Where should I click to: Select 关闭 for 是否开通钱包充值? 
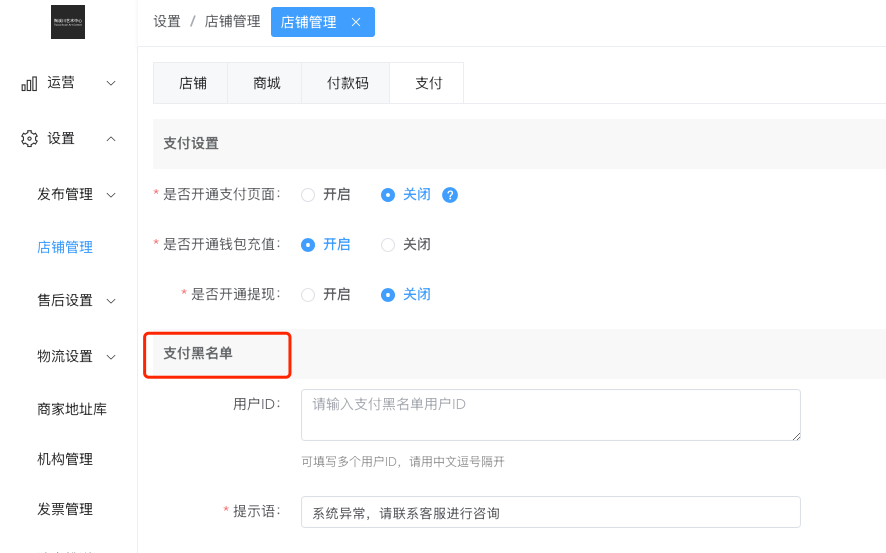tap(388, 245)
